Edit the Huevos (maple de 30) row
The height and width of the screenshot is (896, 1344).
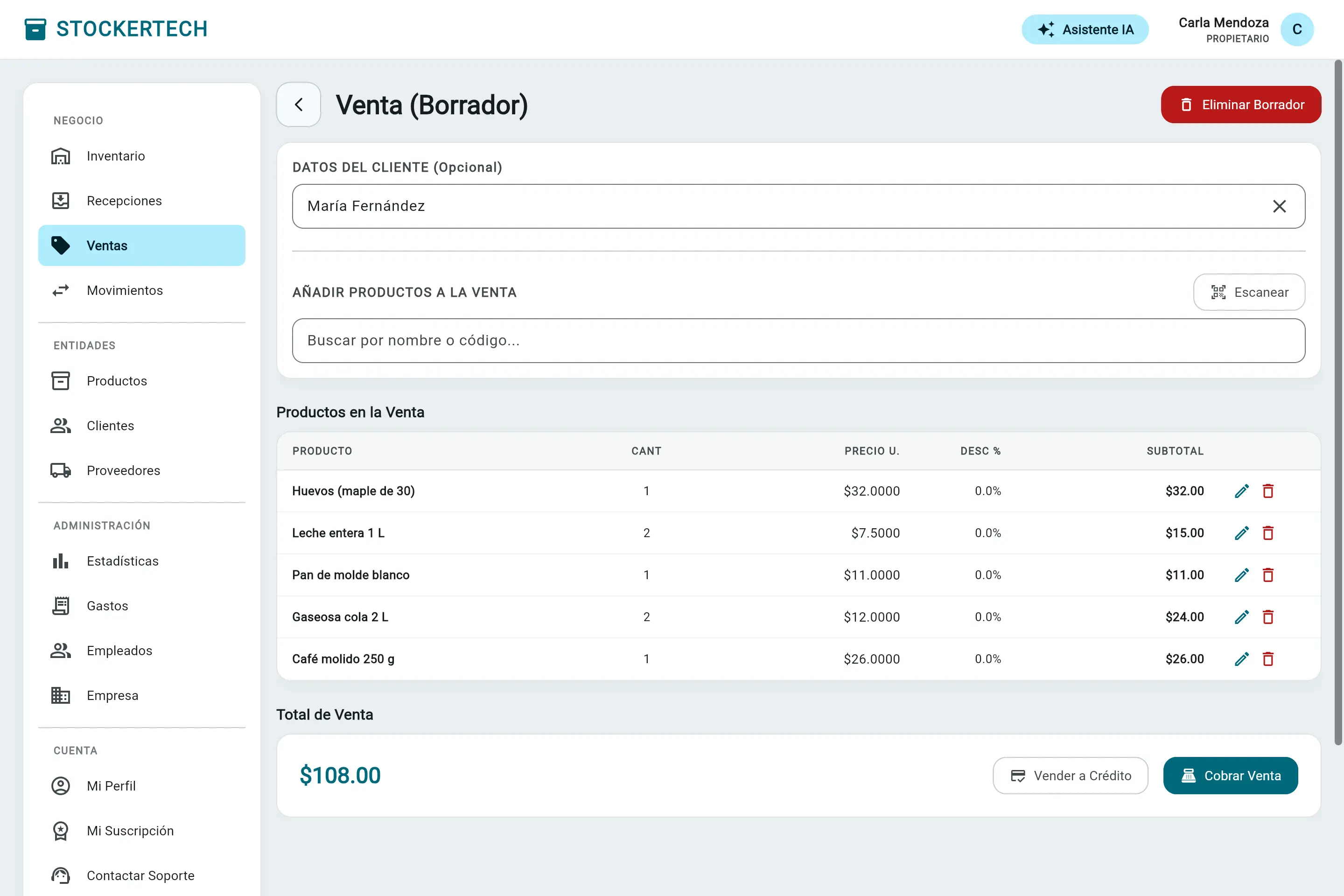1241,491
